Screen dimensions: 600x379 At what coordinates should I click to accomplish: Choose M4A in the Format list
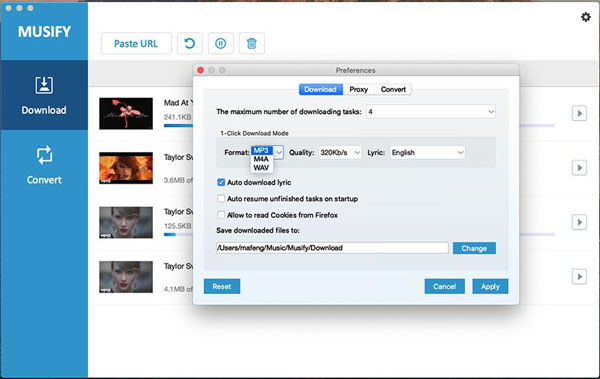tap(261, 159)
